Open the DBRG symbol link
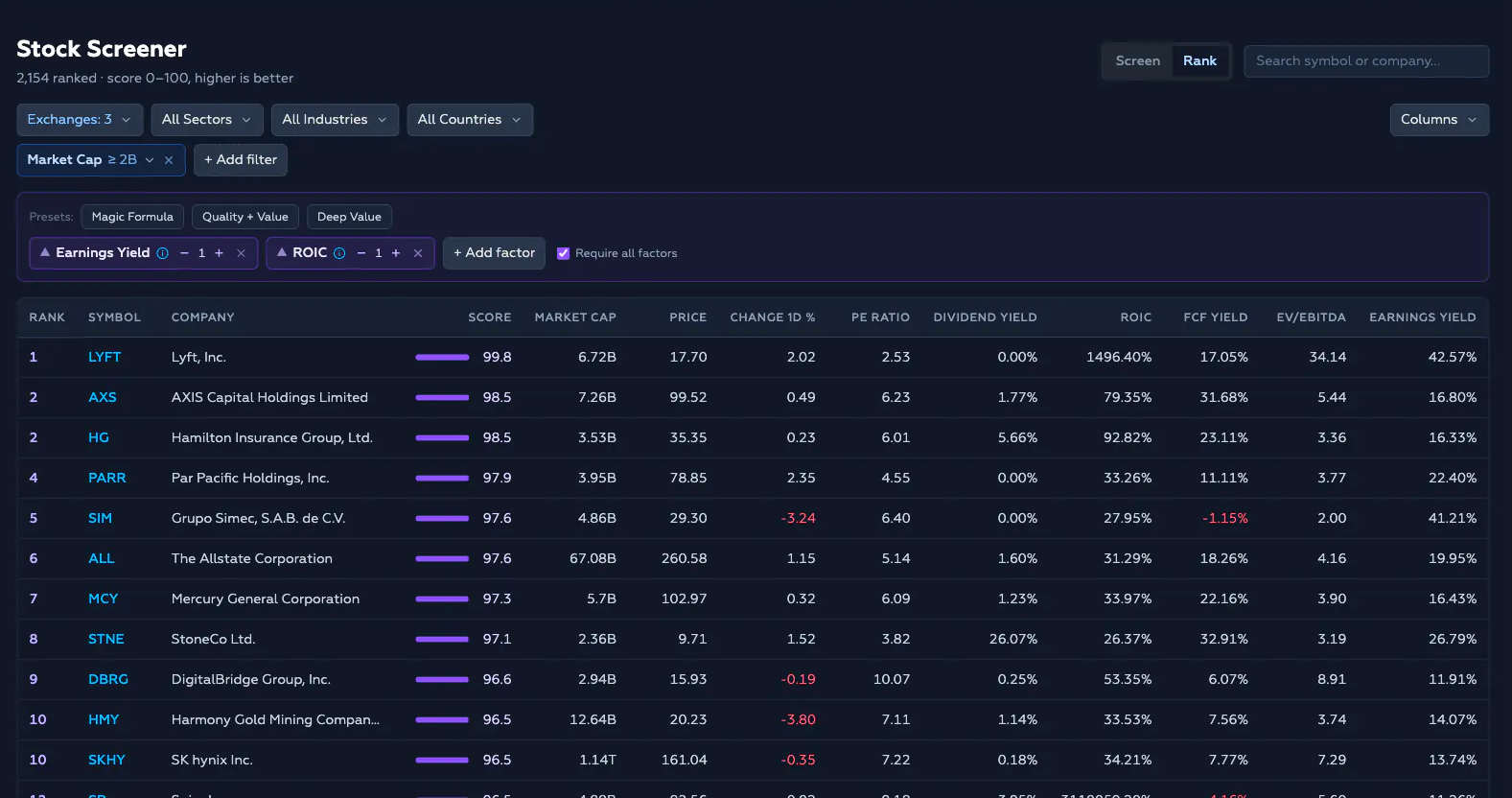The width and height of the screenshot is (1512, 798). (x=108, y=680)
